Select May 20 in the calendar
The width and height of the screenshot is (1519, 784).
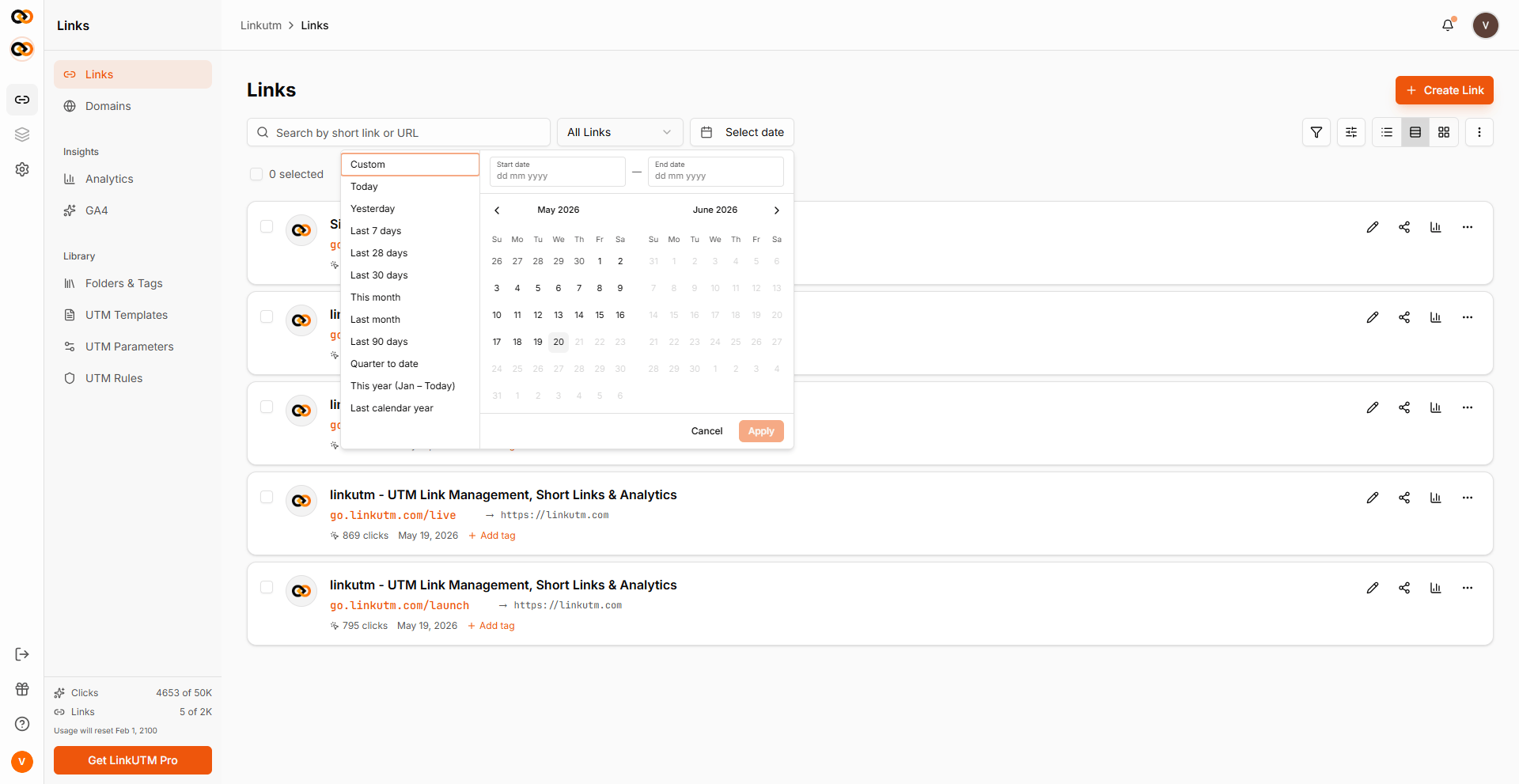click(559, 342)
